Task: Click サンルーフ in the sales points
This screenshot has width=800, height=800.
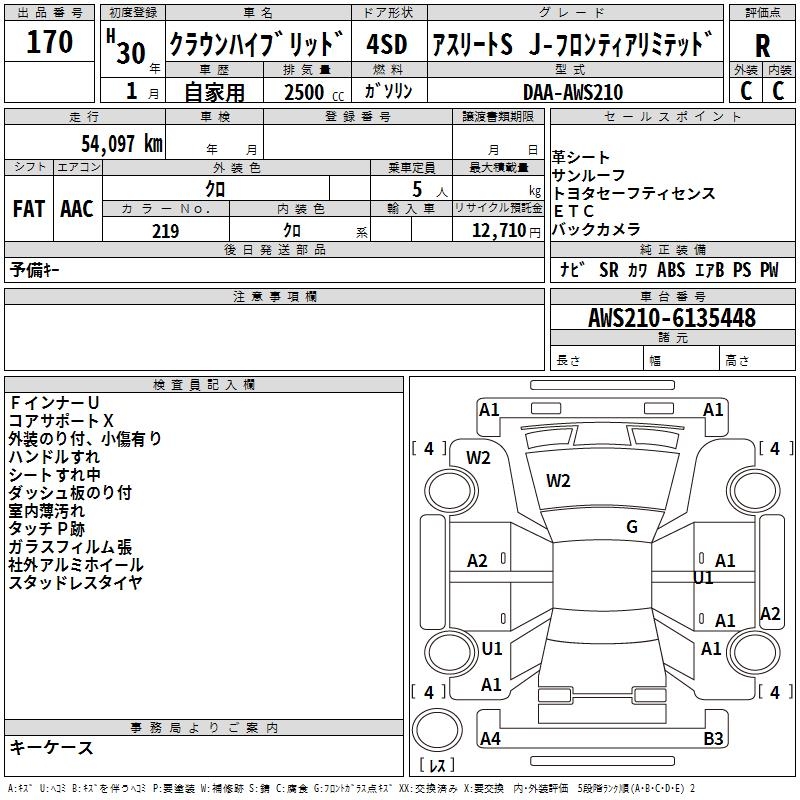Action: click(x=589, y=176)
